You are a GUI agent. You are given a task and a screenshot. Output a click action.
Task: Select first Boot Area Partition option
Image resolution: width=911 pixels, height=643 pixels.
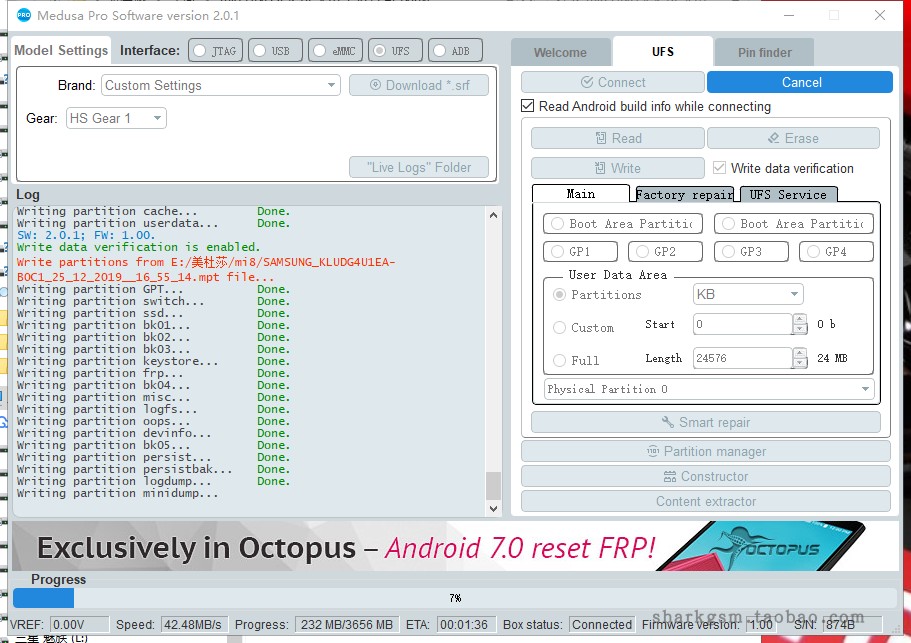click(x=623, y=224)
